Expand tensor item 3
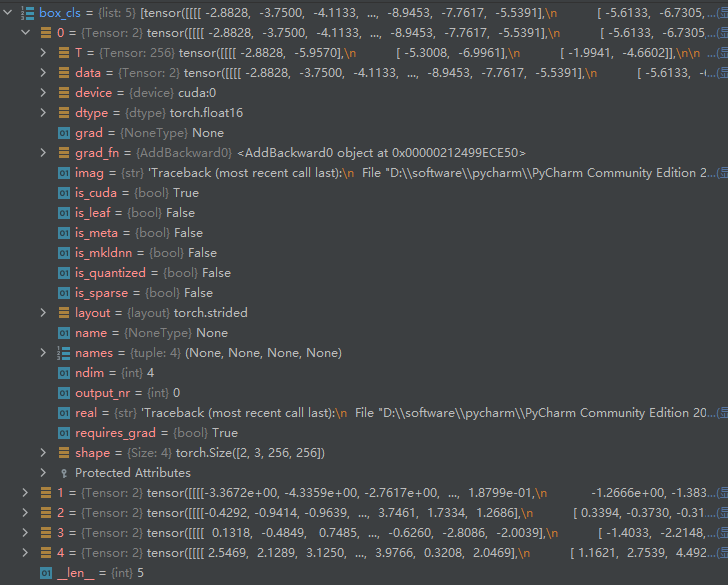The height and width of the screenshot is (585, 728). click(x=25, y=532)
